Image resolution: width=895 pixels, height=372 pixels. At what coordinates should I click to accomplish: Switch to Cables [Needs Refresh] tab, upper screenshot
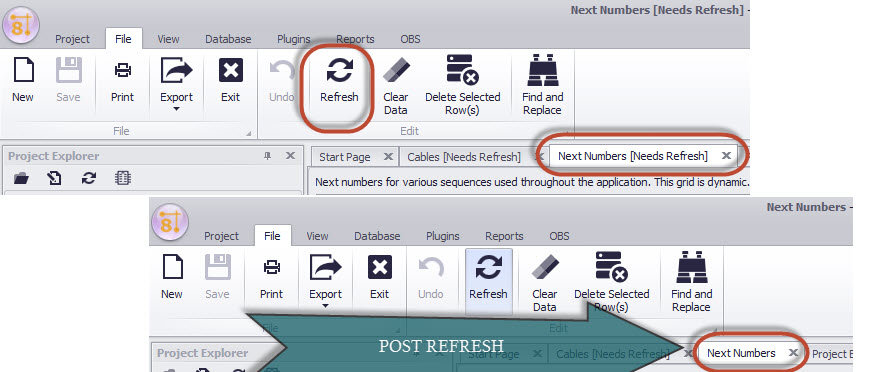[x=464, y=157]
